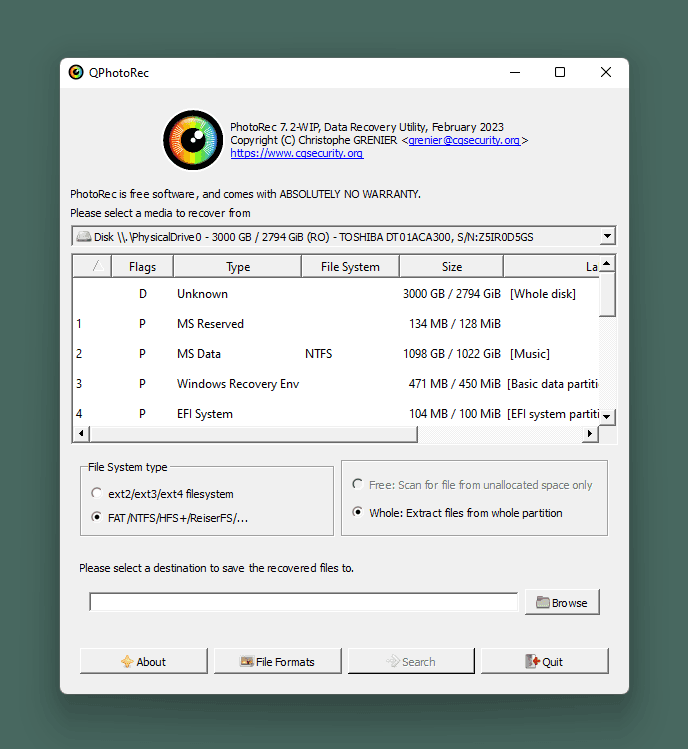Click the Label column header
This screenshot has height=749, width=688.
[x=551, y=266]
